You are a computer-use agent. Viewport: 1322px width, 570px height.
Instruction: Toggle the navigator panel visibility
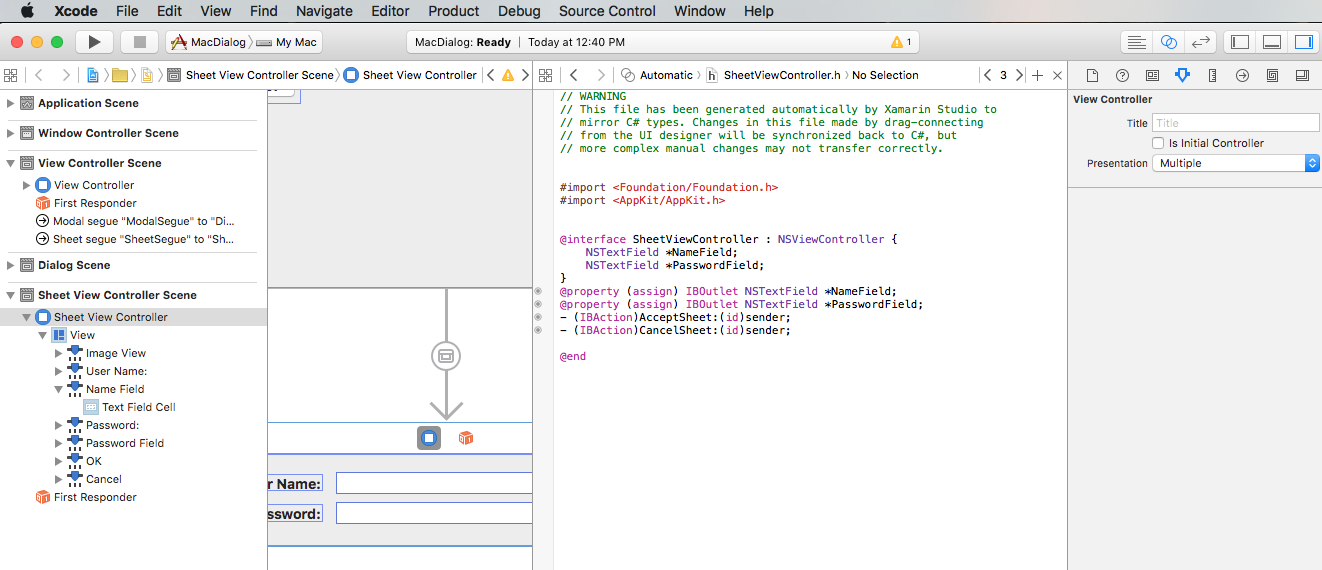pos(1240,42)
